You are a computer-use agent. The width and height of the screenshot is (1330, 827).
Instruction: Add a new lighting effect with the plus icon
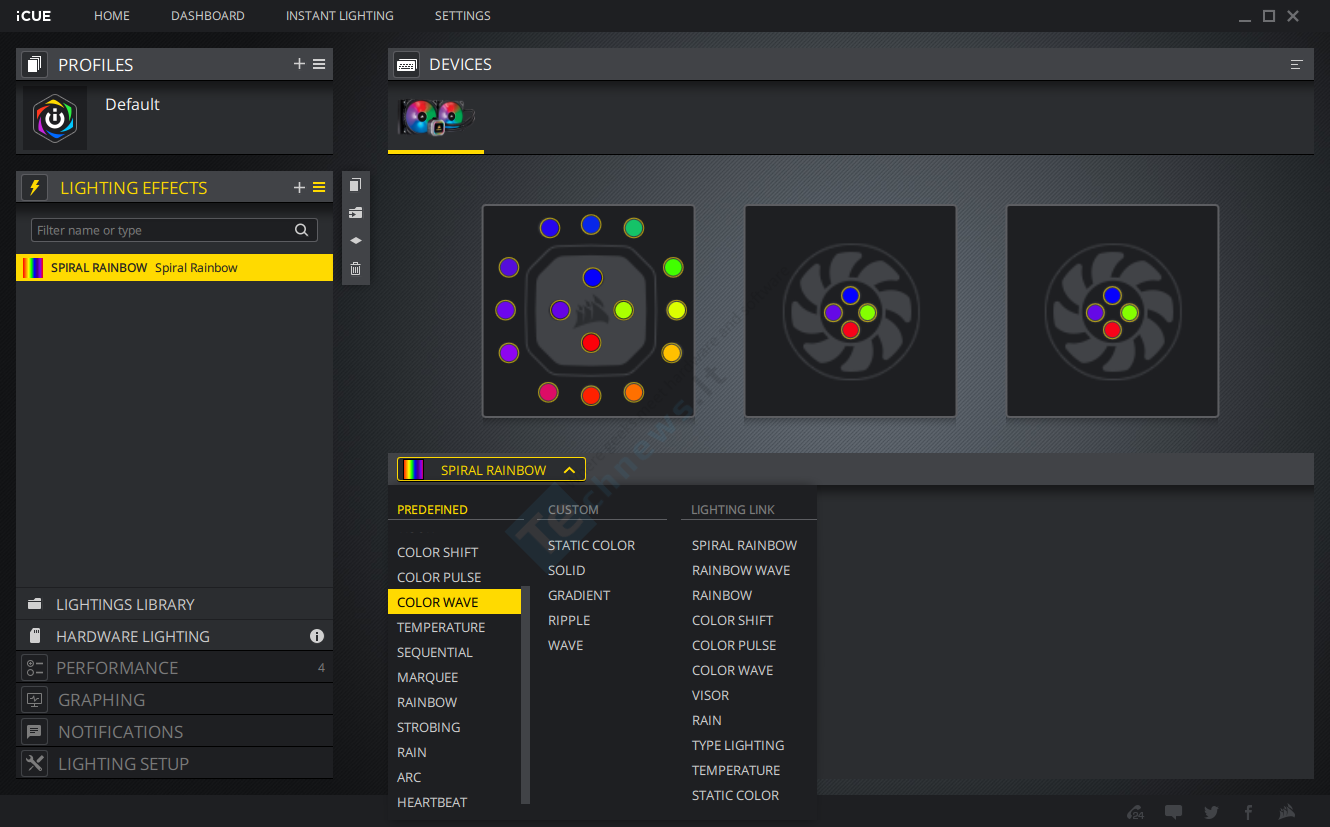click(299, 187)
